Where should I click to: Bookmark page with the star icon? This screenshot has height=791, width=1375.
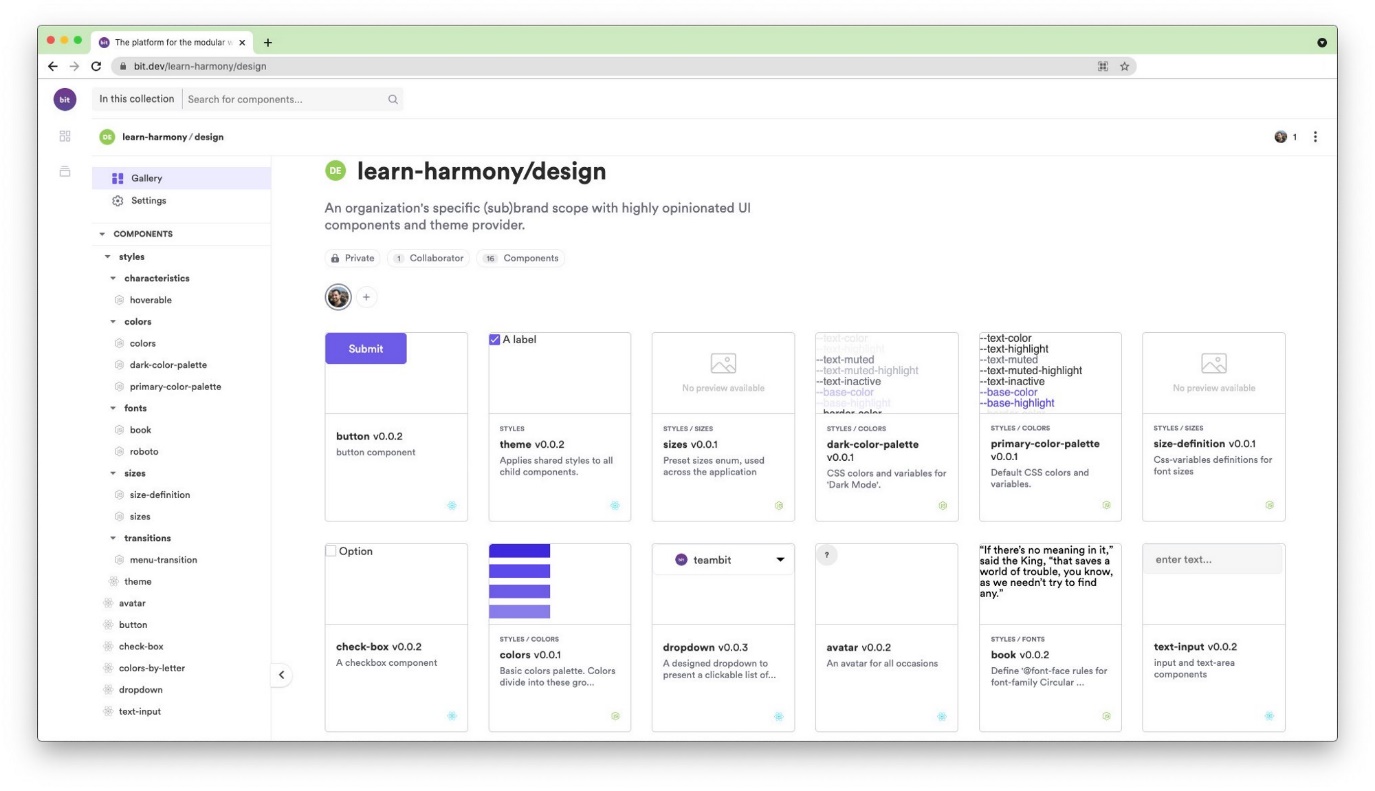(x=1124, y=66)
